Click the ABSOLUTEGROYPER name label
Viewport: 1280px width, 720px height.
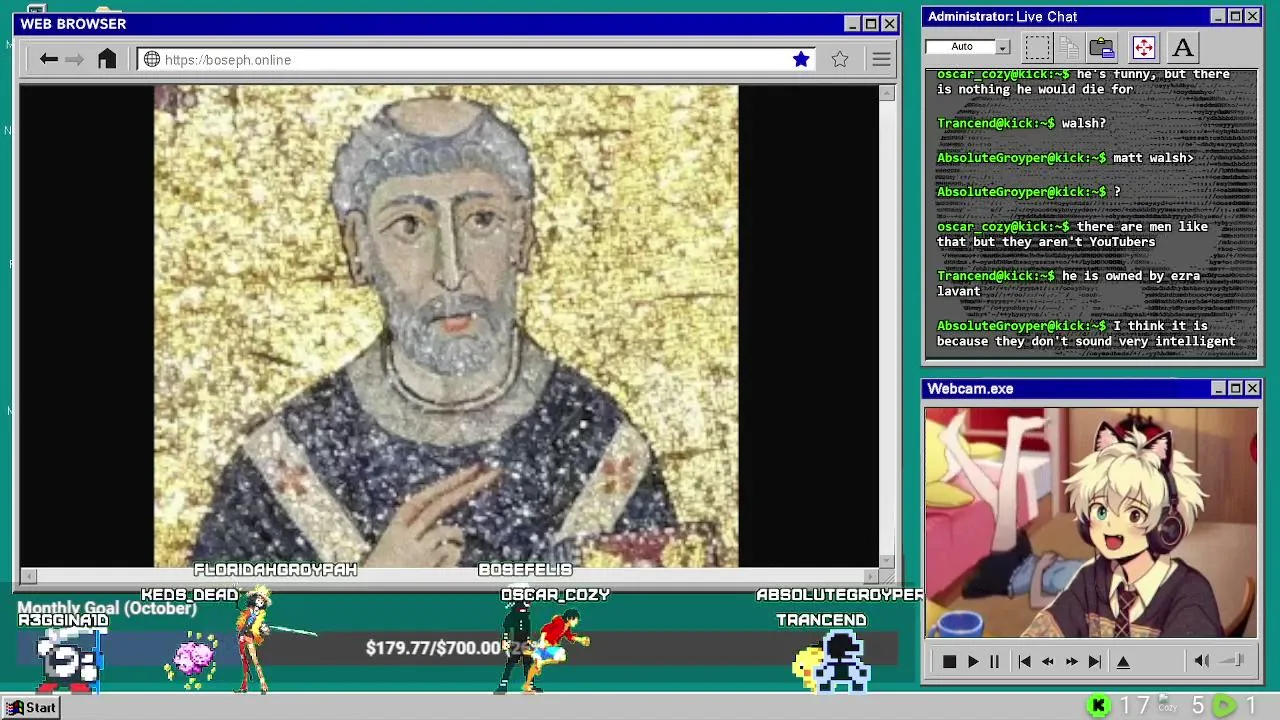pyautogui.click(x=840, y=594)
